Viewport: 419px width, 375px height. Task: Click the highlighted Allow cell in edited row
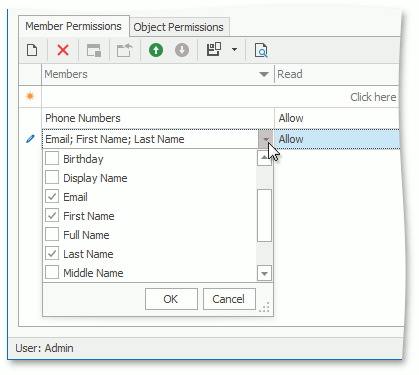pyautogui.click(x=337, y=139)
